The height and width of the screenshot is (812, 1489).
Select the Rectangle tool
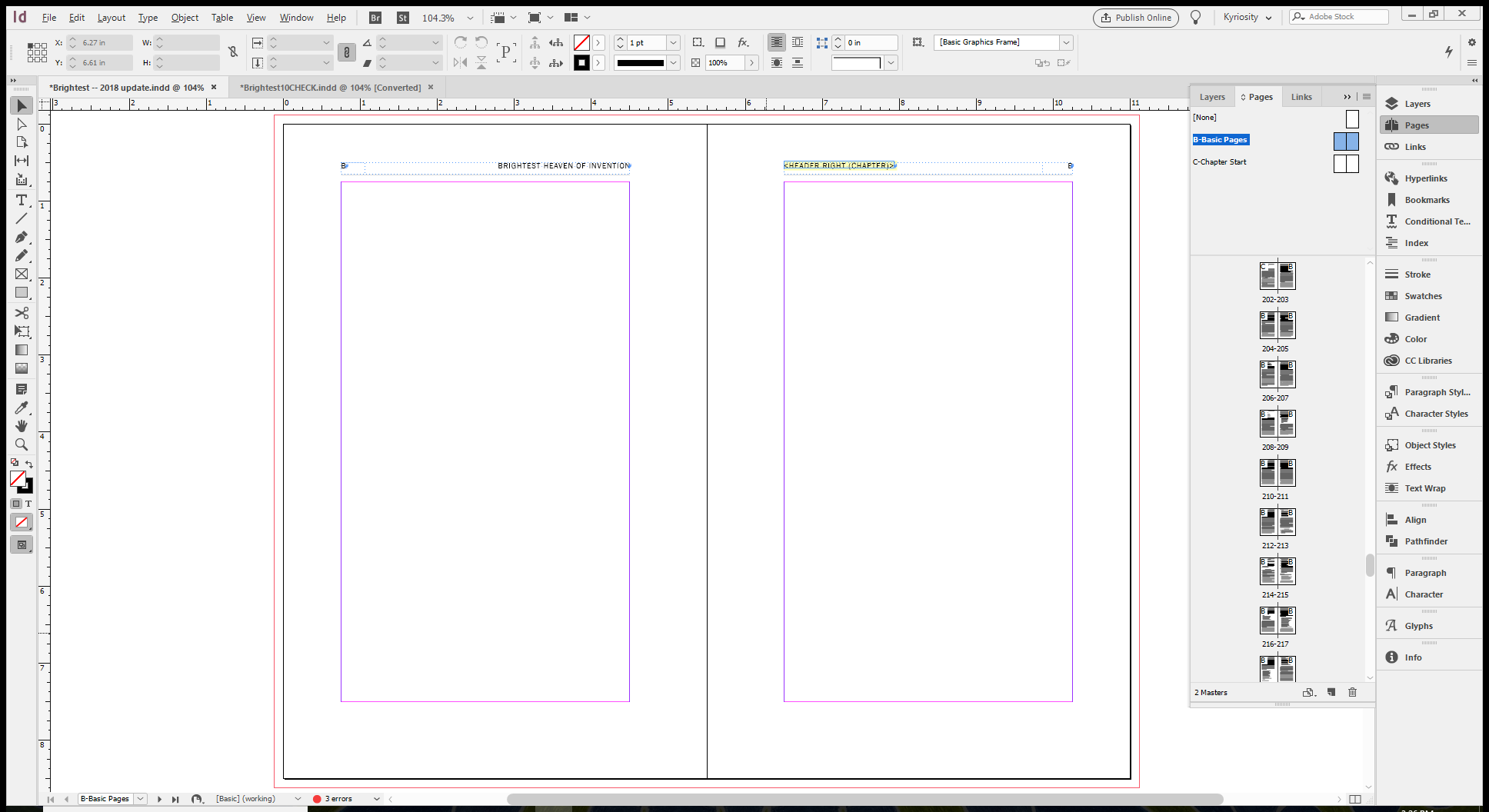(22, 292)
